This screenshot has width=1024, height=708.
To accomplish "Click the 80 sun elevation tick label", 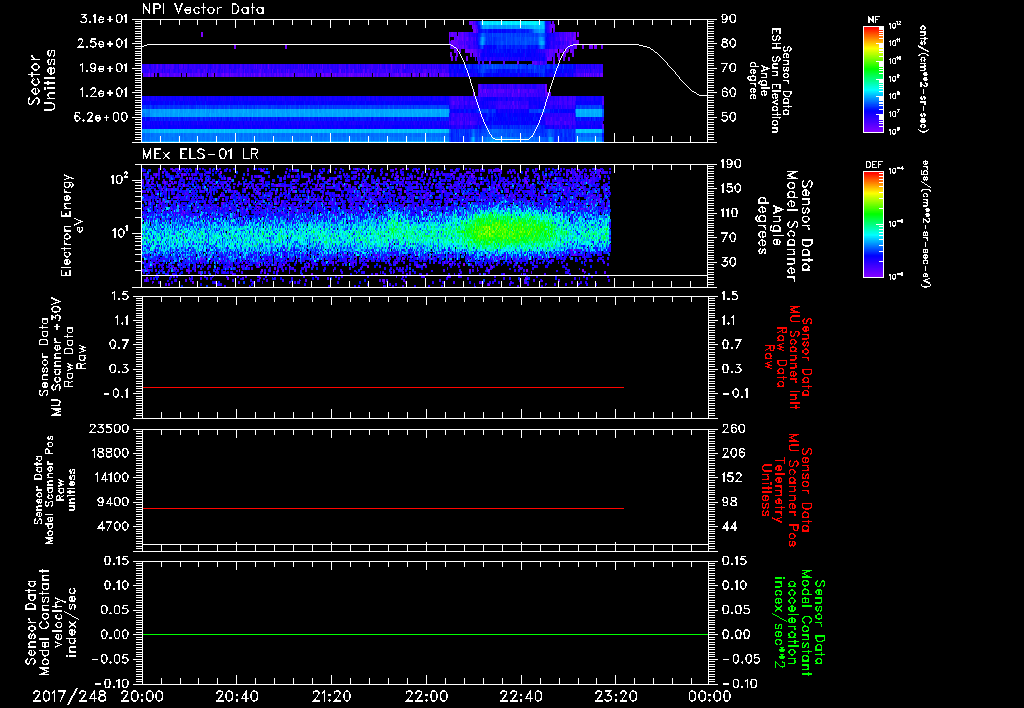I will (728, 43).
